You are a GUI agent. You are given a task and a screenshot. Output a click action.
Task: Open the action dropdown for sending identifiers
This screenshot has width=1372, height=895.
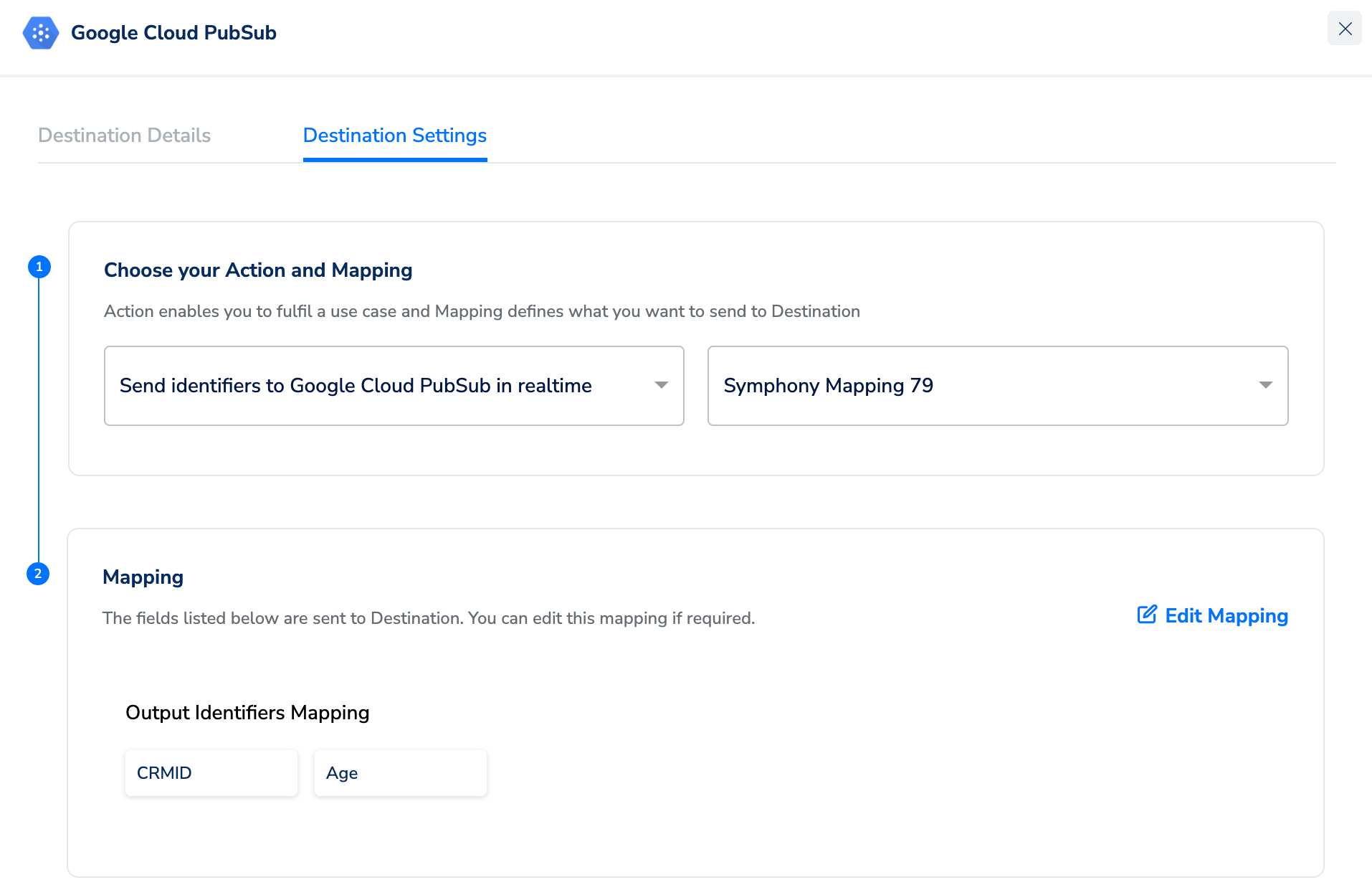[394, 386]
